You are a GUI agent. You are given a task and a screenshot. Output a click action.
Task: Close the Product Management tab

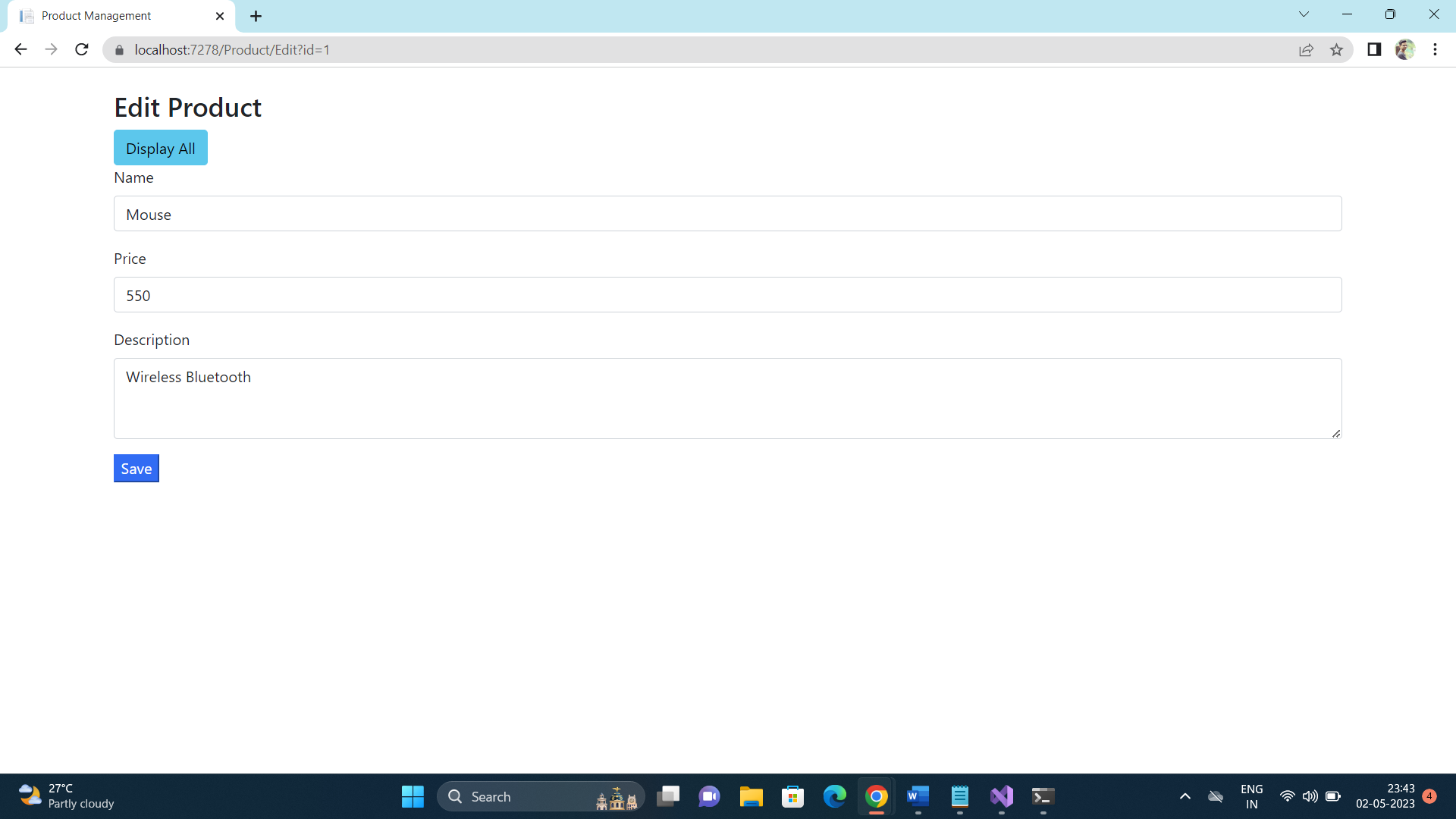[x=220, y=16]
